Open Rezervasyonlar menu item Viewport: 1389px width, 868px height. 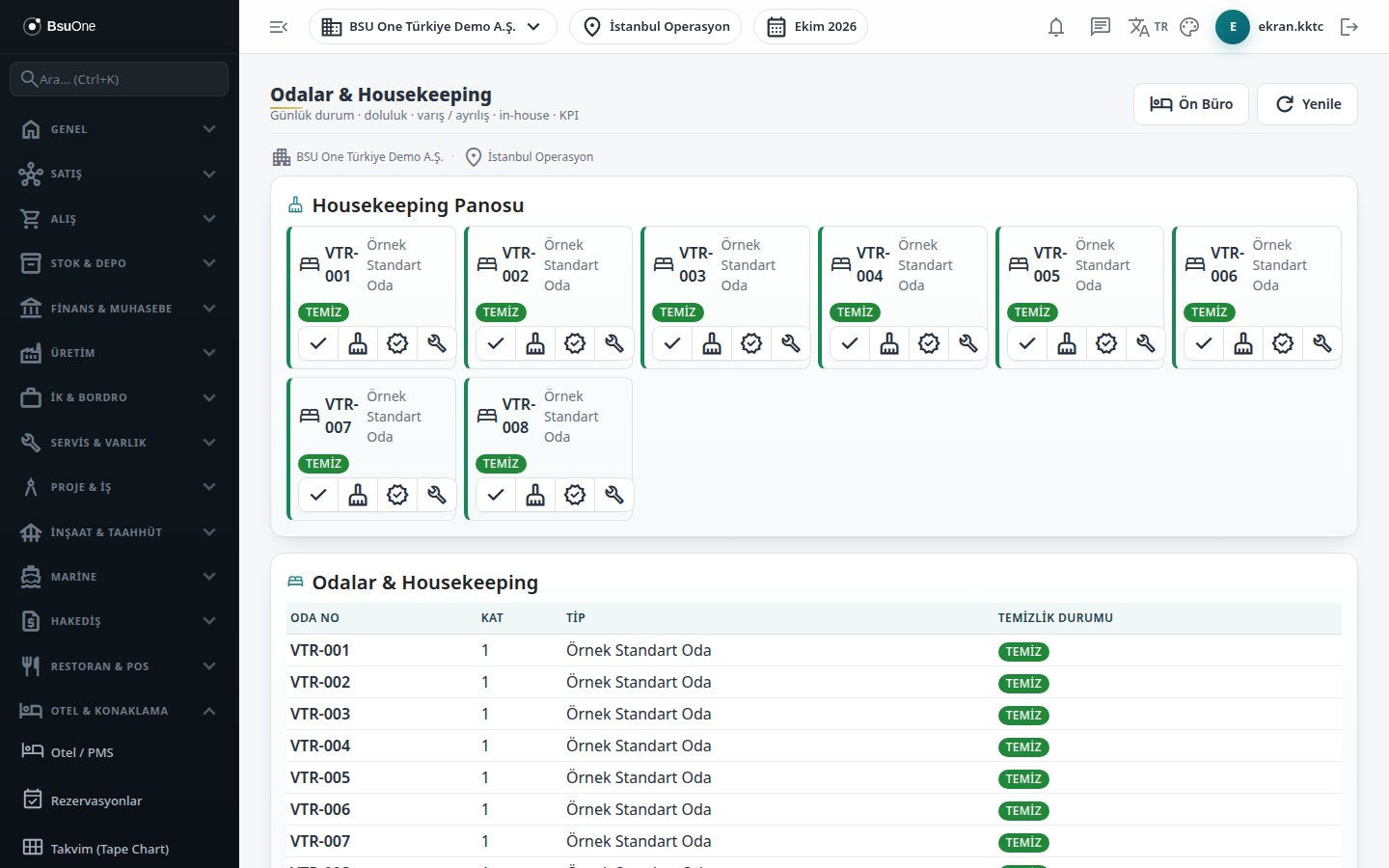120,800
